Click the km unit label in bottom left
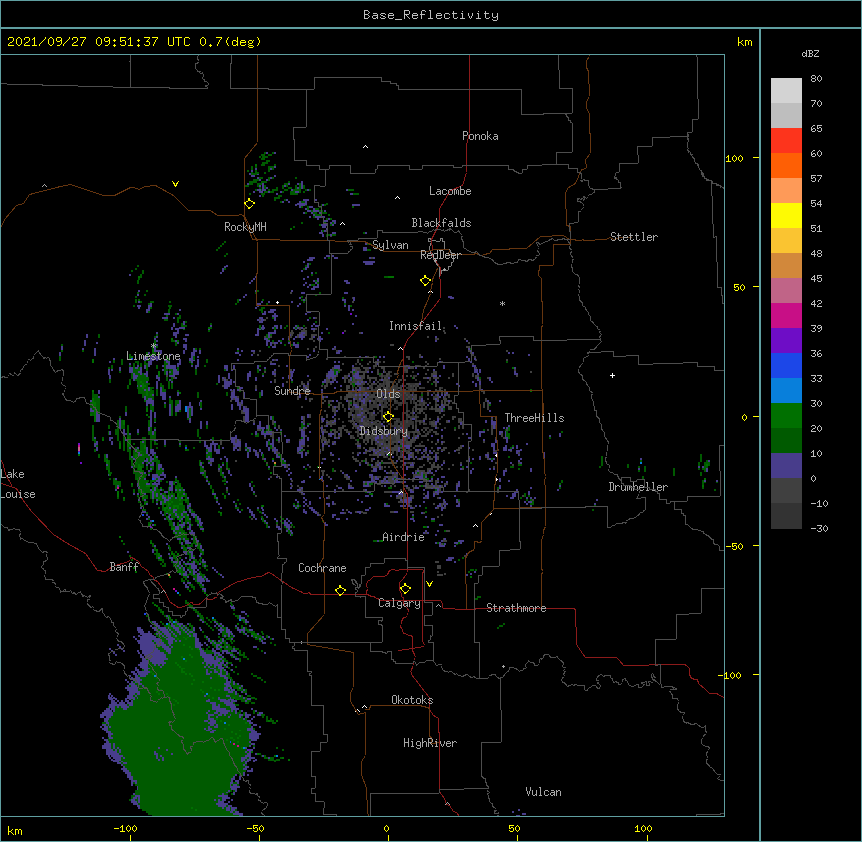The width and height of the screenshot is (862, 842). click(x=15, y=830)
